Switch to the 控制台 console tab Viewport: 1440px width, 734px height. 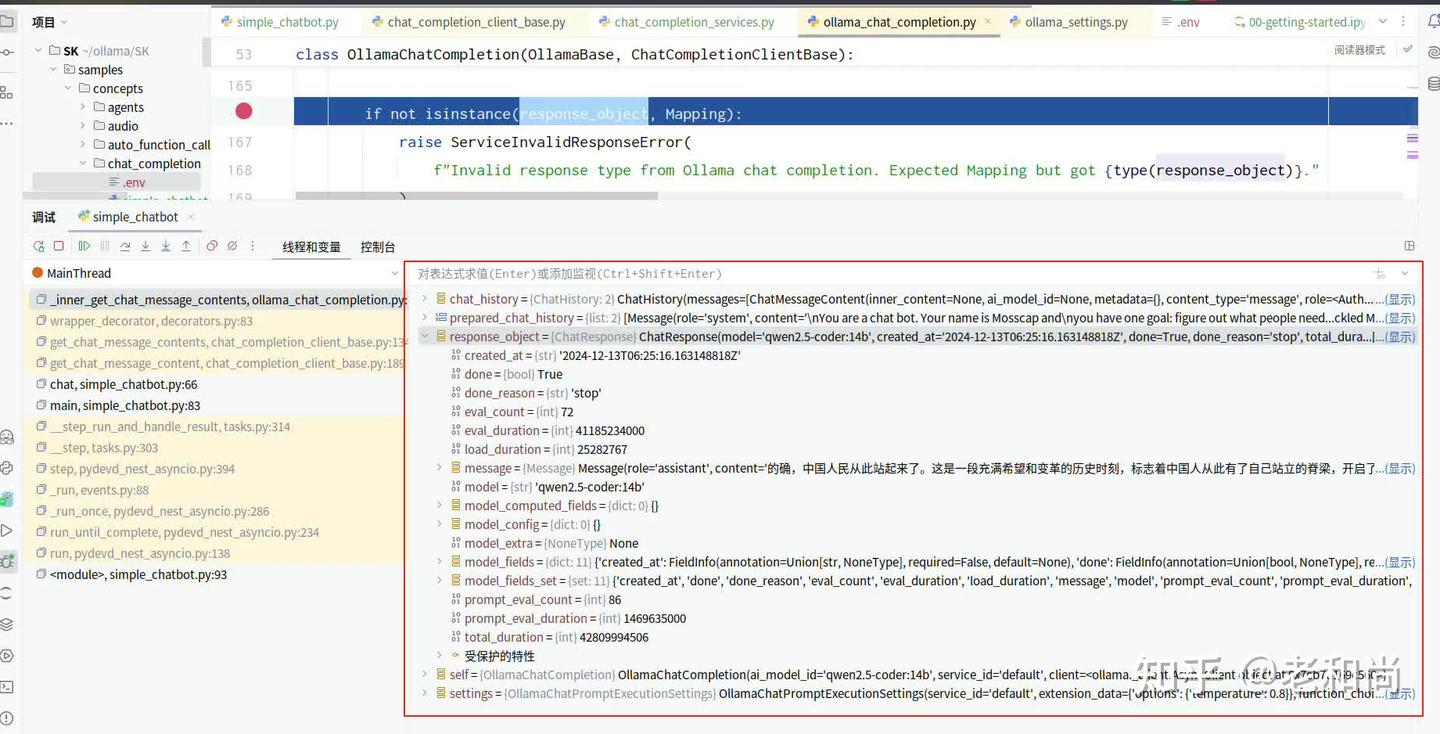point(377,246)
